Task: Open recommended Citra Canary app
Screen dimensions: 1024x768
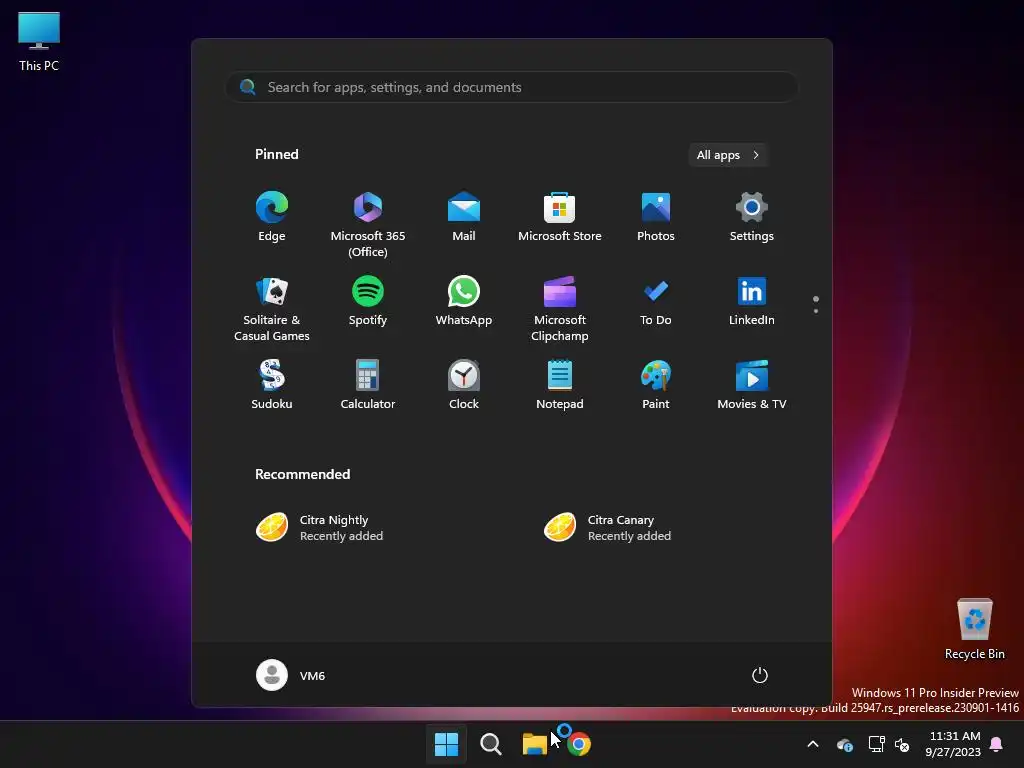Action: pos(607,528)
